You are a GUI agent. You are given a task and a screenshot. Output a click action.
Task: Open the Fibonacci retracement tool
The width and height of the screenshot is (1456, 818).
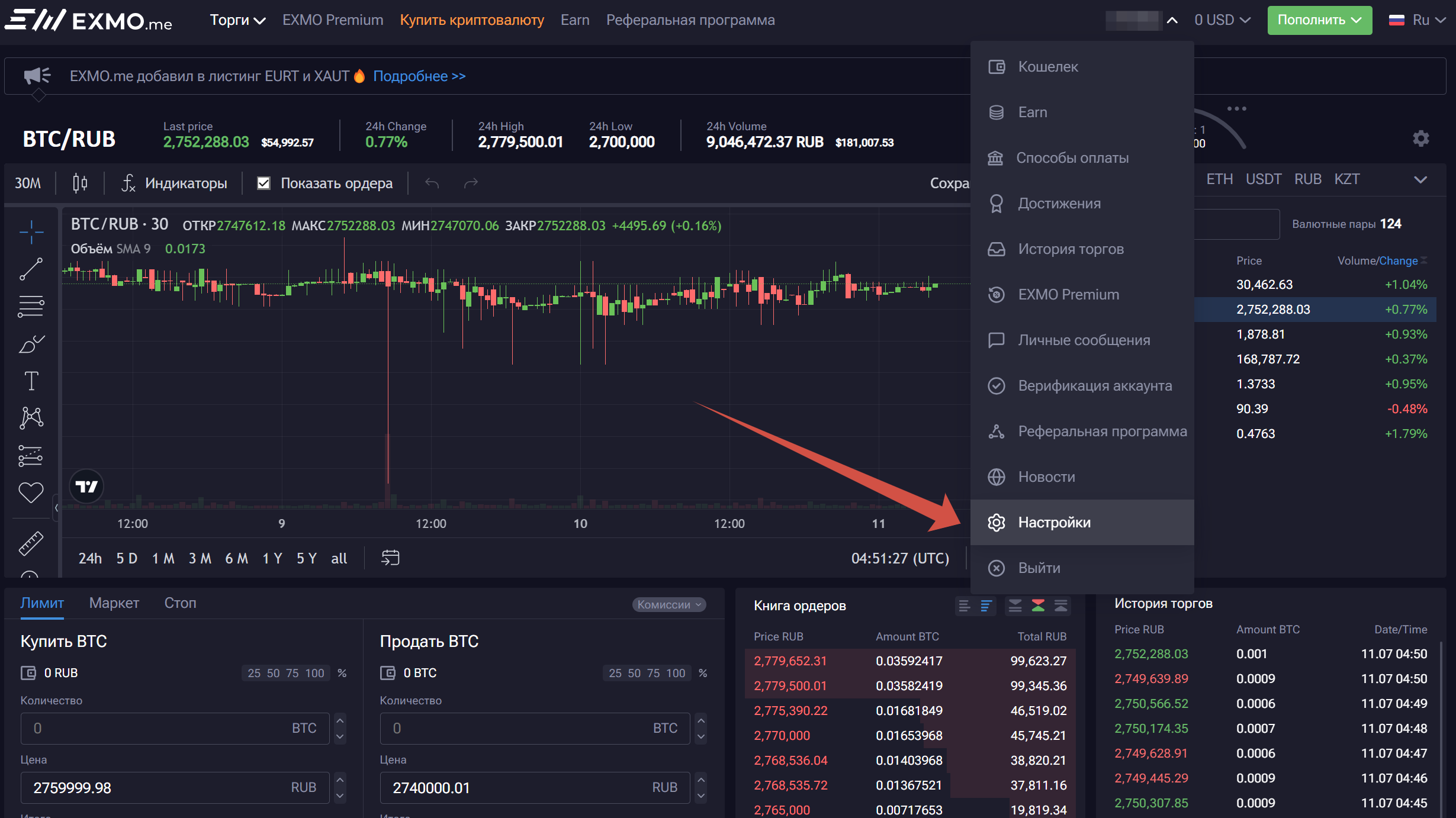[31, 306]
